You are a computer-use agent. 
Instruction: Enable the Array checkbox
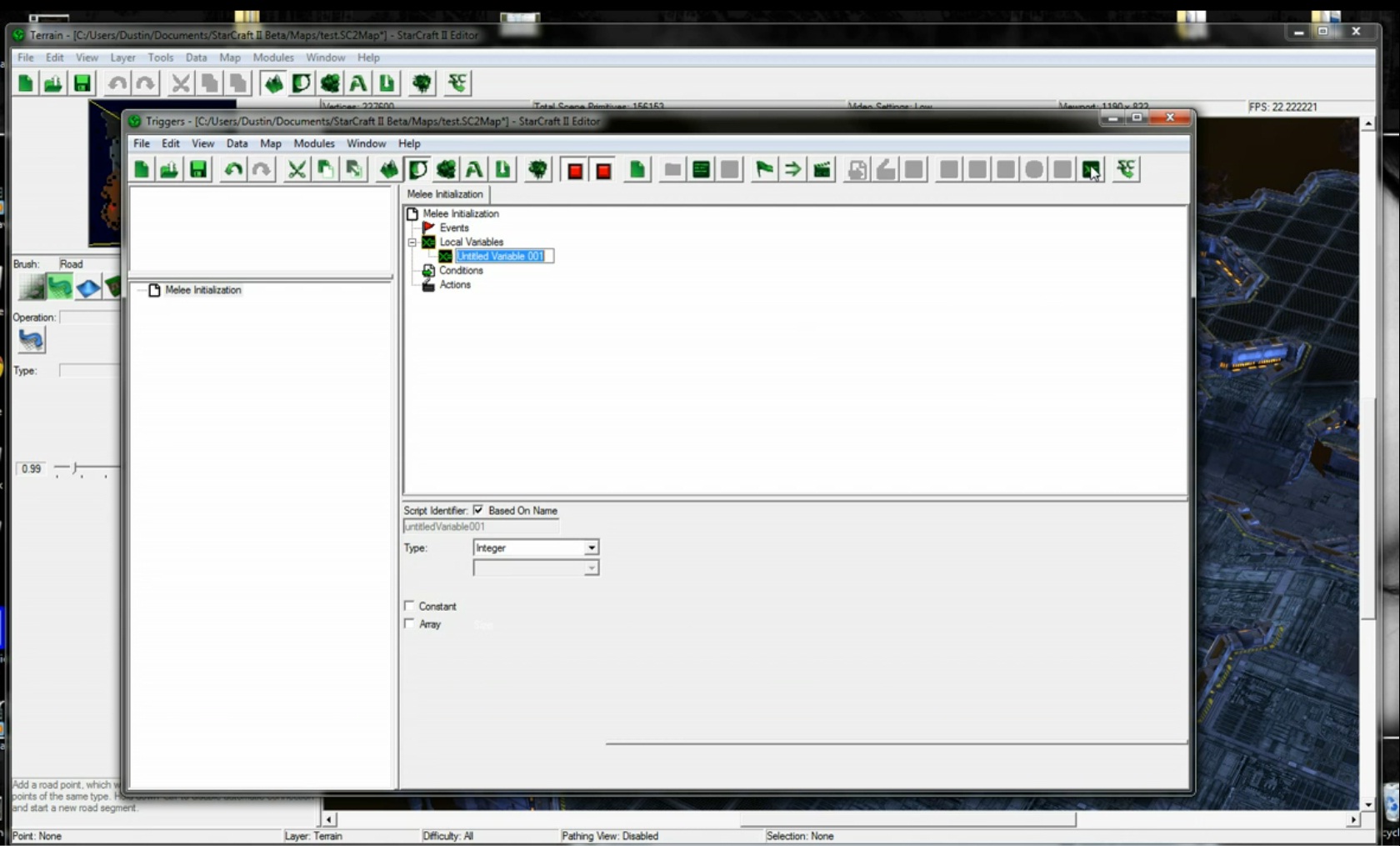[409, 623]
